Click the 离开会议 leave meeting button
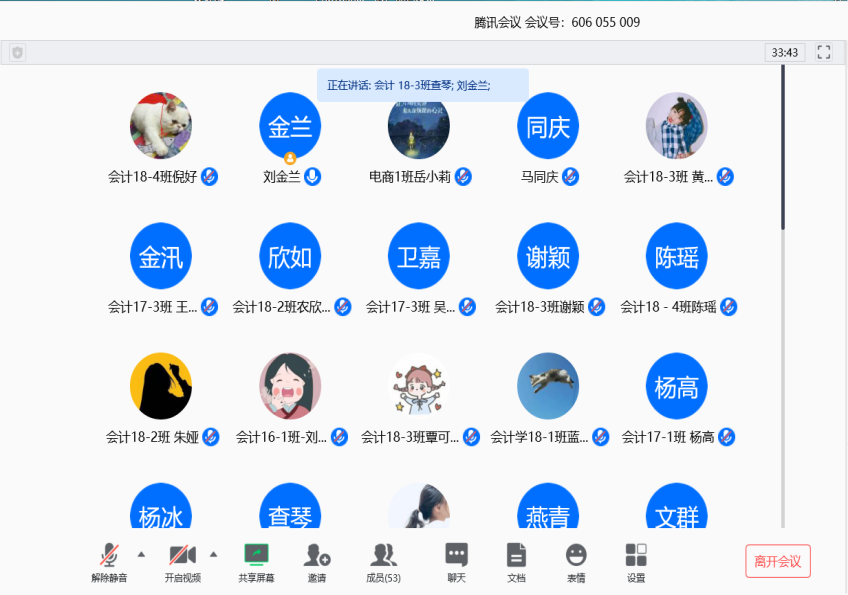 tap(777, 561)
